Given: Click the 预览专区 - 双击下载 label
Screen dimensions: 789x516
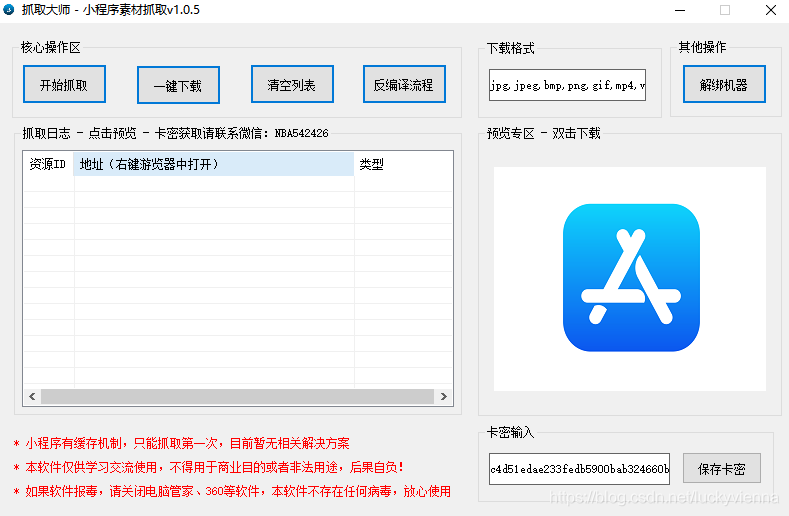Looking at the screenshot, I should [543, 133].
